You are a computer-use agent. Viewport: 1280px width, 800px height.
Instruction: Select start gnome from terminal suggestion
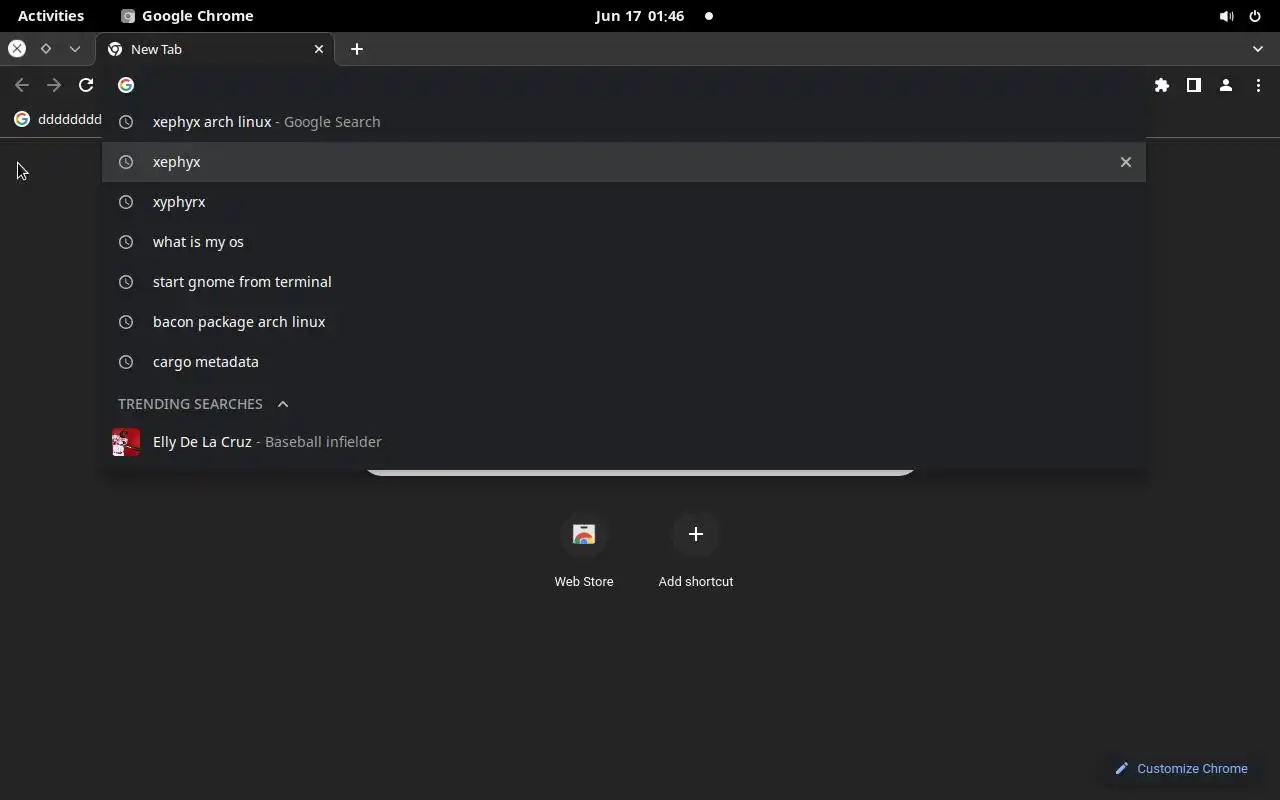pyautogui.click(x=624, y=282)
